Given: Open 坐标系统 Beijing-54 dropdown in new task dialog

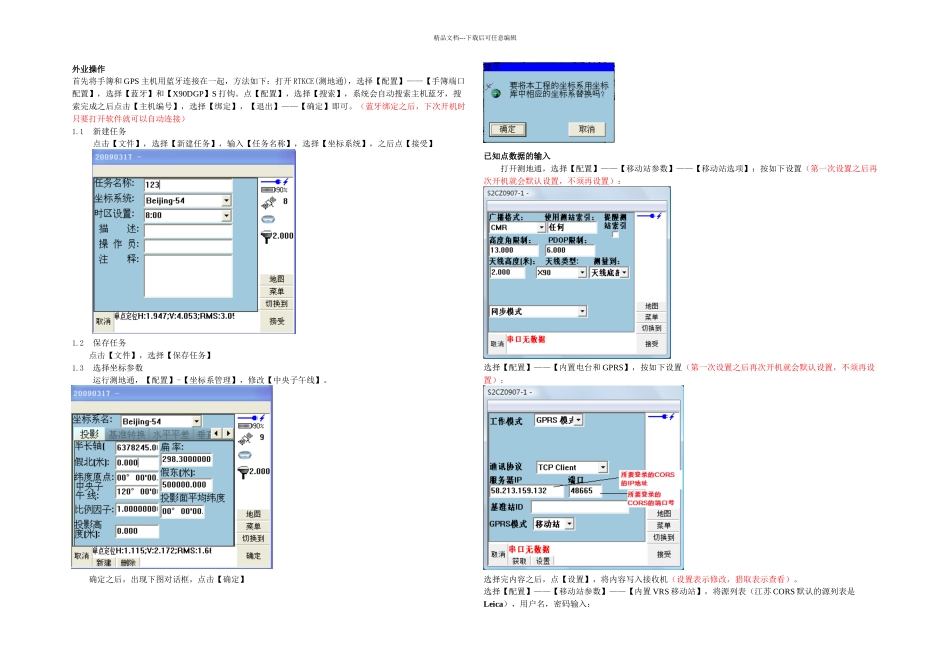Looking at the screenshot, I should 227,201.
